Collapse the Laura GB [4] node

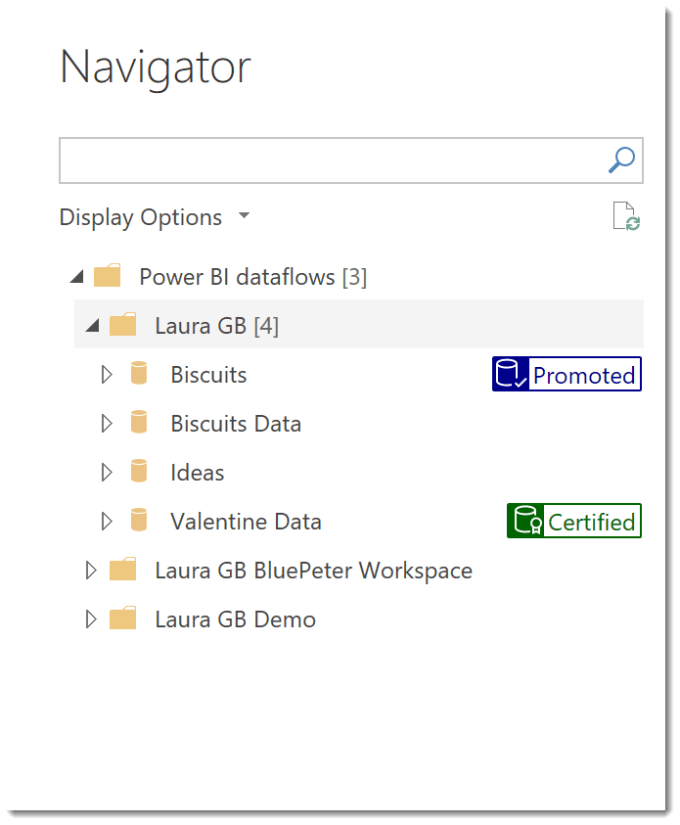coord(93,326)
